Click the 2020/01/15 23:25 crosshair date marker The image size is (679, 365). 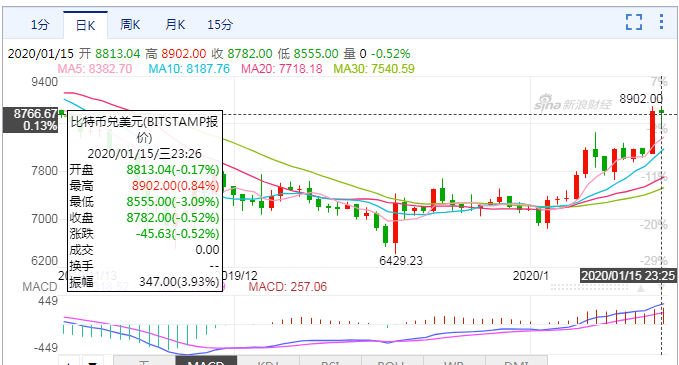click(x=628, y=276)
